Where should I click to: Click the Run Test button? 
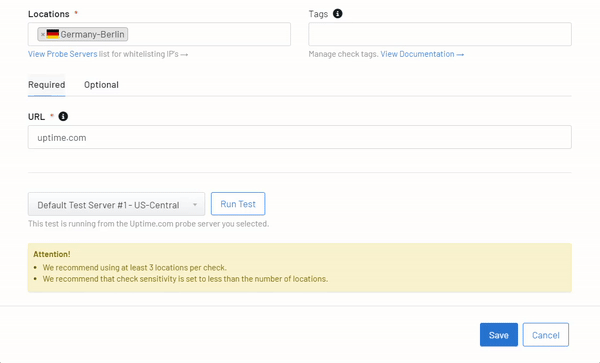click(x=238, y=204)
